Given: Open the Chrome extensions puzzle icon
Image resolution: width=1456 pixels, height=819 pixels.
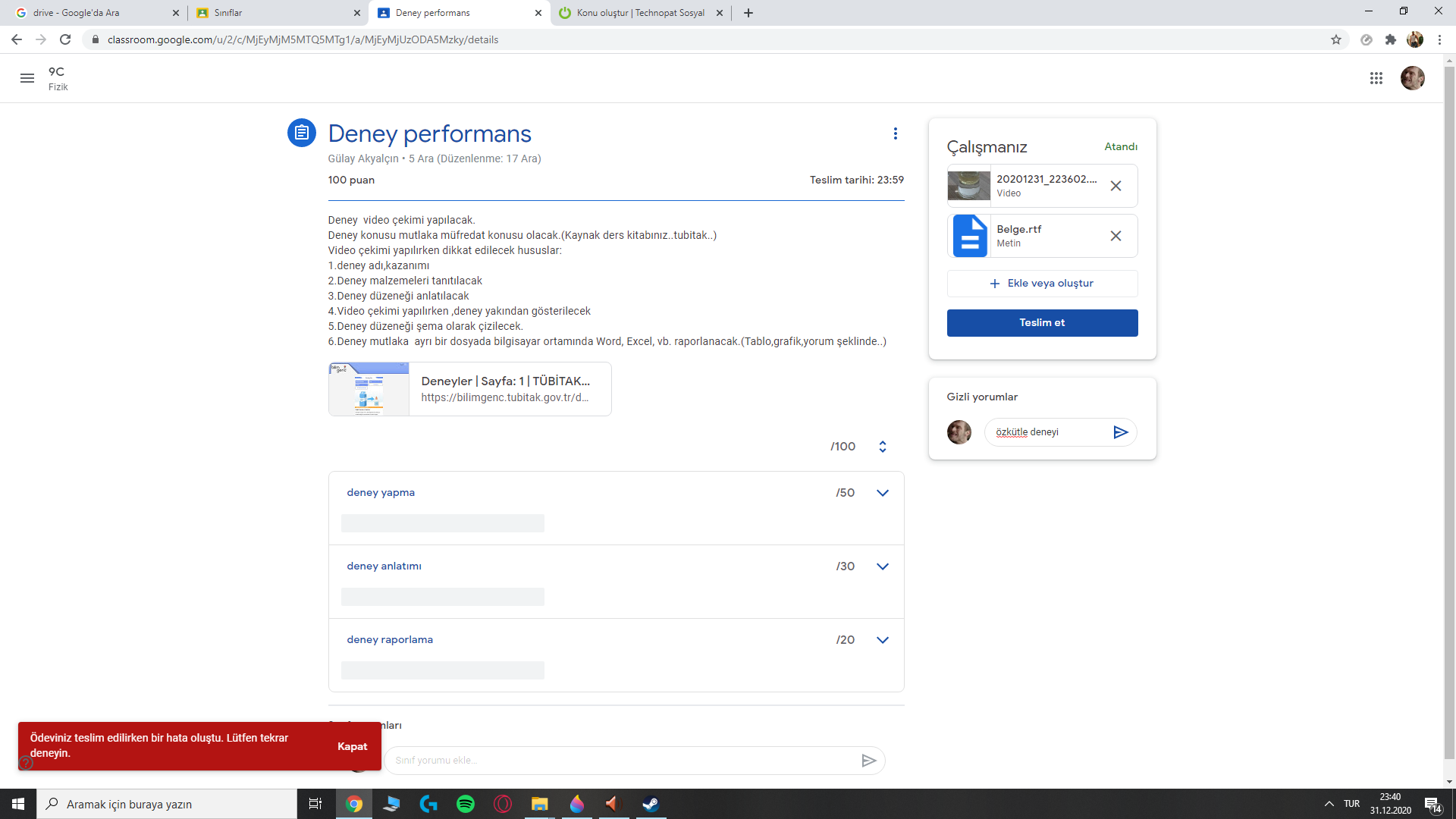Looking at the screenshot, I should 1390,39.
